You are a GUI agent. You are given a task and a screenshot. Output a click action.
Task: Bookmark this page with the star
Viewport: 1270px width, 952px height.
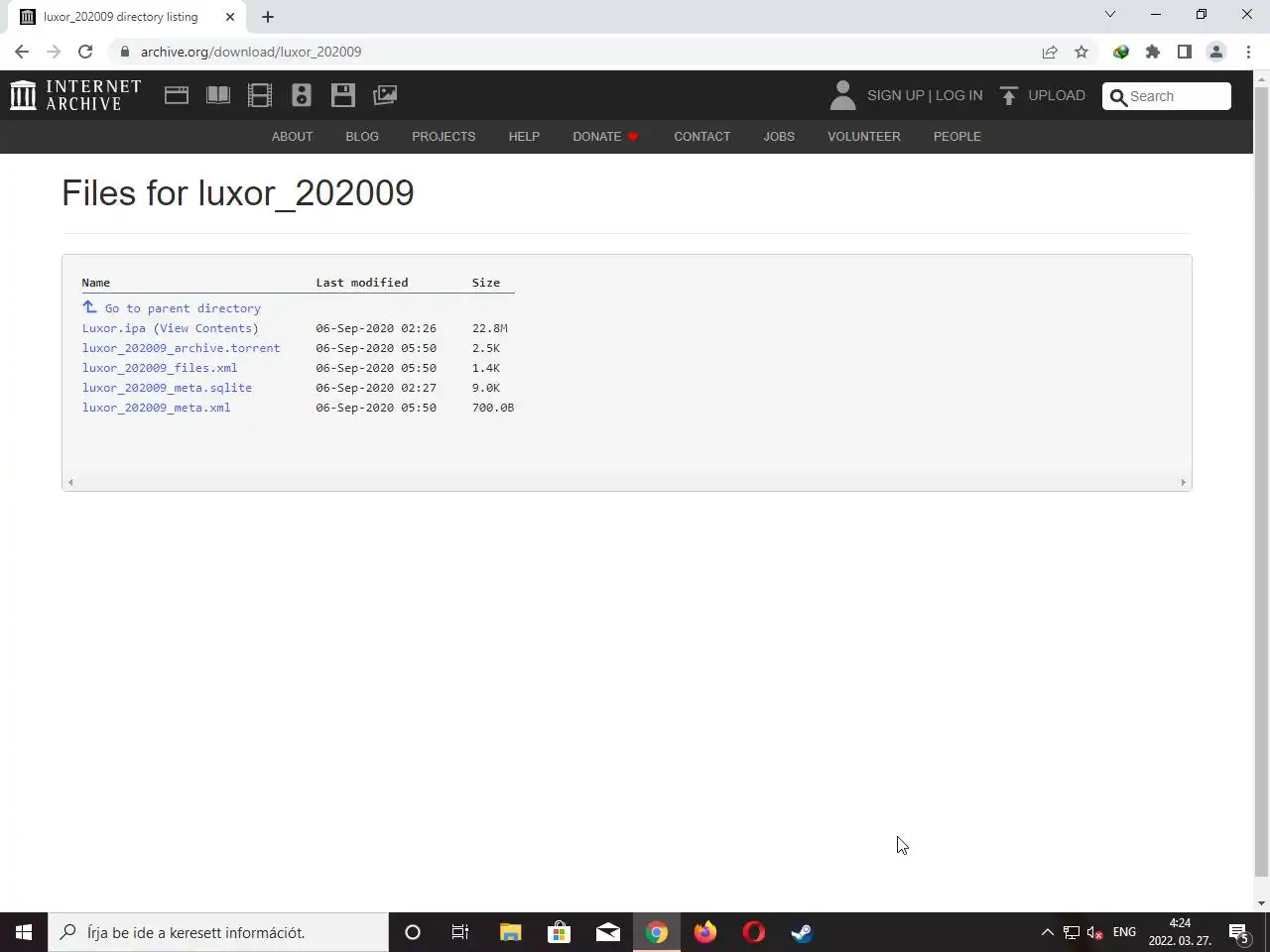pos(1081,52)
